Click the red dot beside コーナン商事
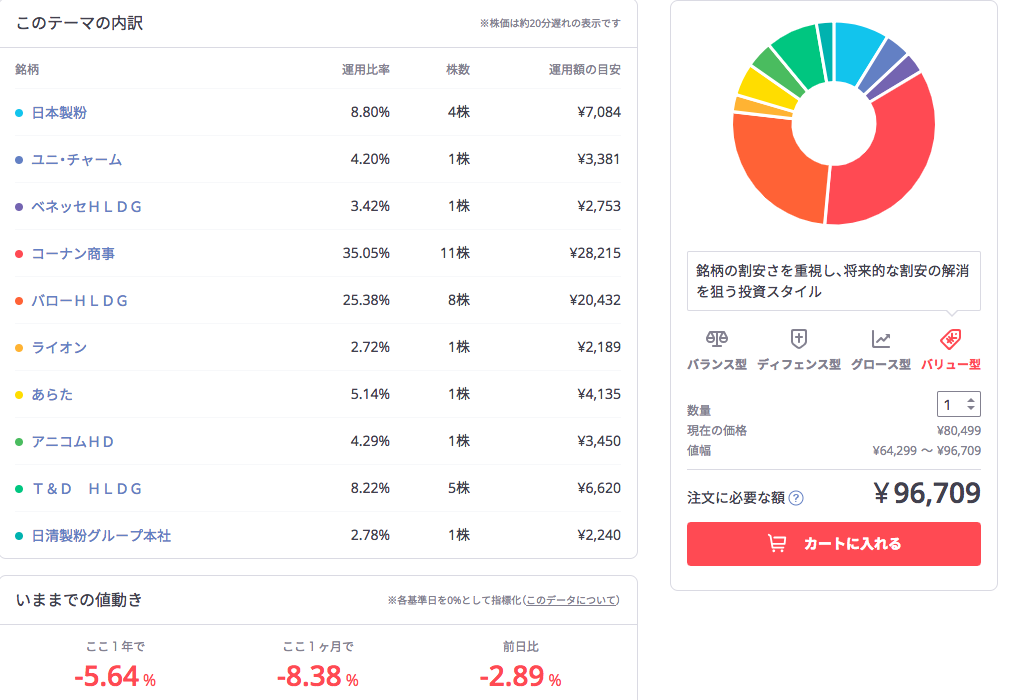The image size is (1033, 700). 19,254
